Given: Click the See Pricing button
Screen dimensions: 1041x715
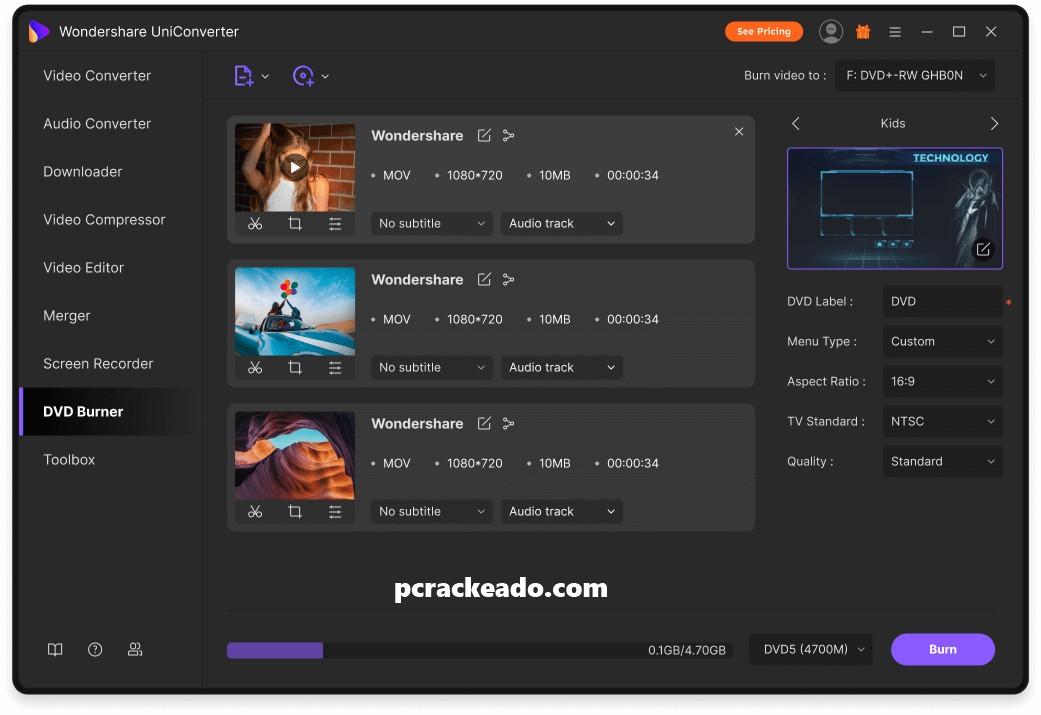Looking at the screenshot, I should point(763,32).
